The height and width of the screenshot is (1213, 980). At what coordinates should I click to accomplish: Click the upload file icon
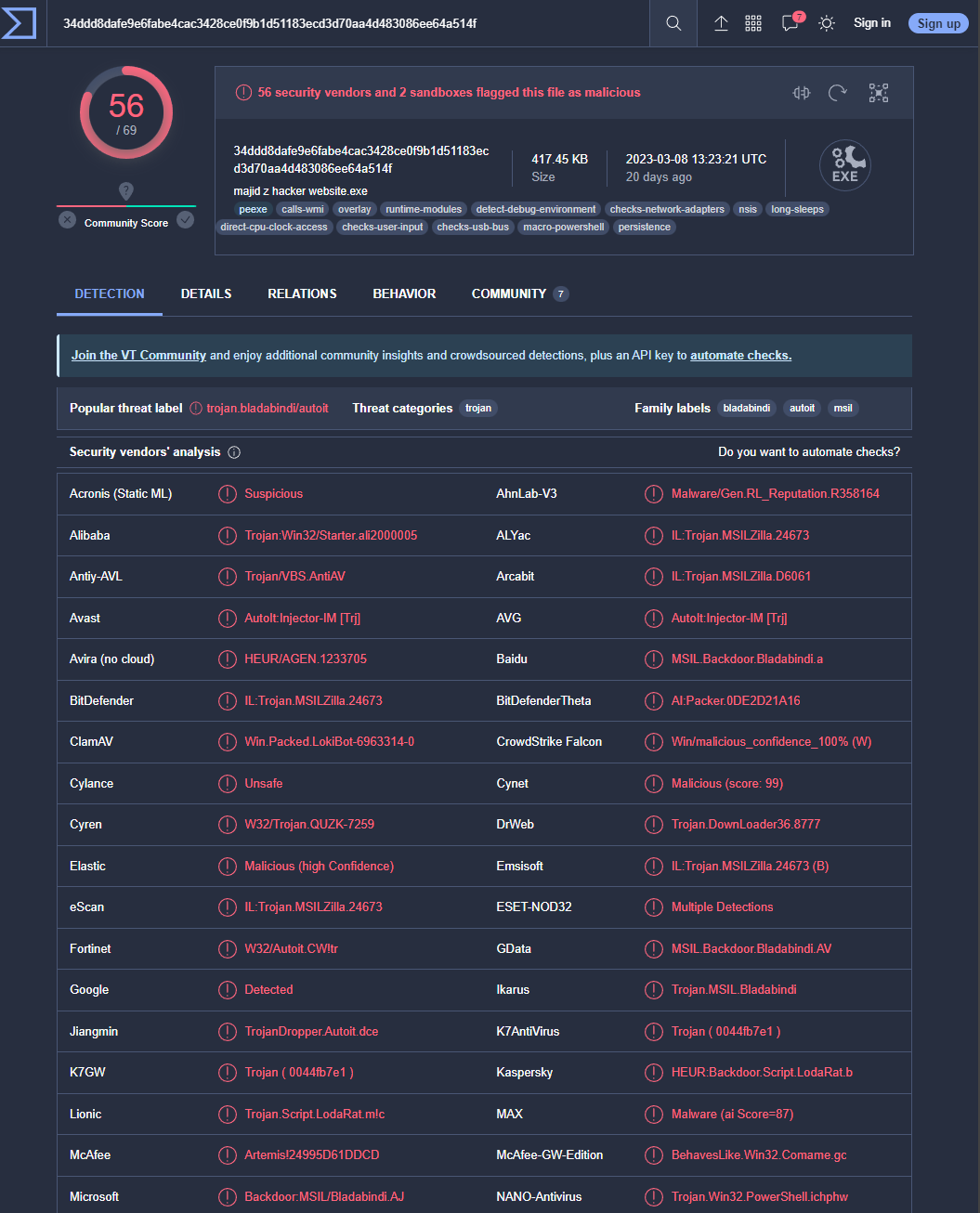[721, 23]
